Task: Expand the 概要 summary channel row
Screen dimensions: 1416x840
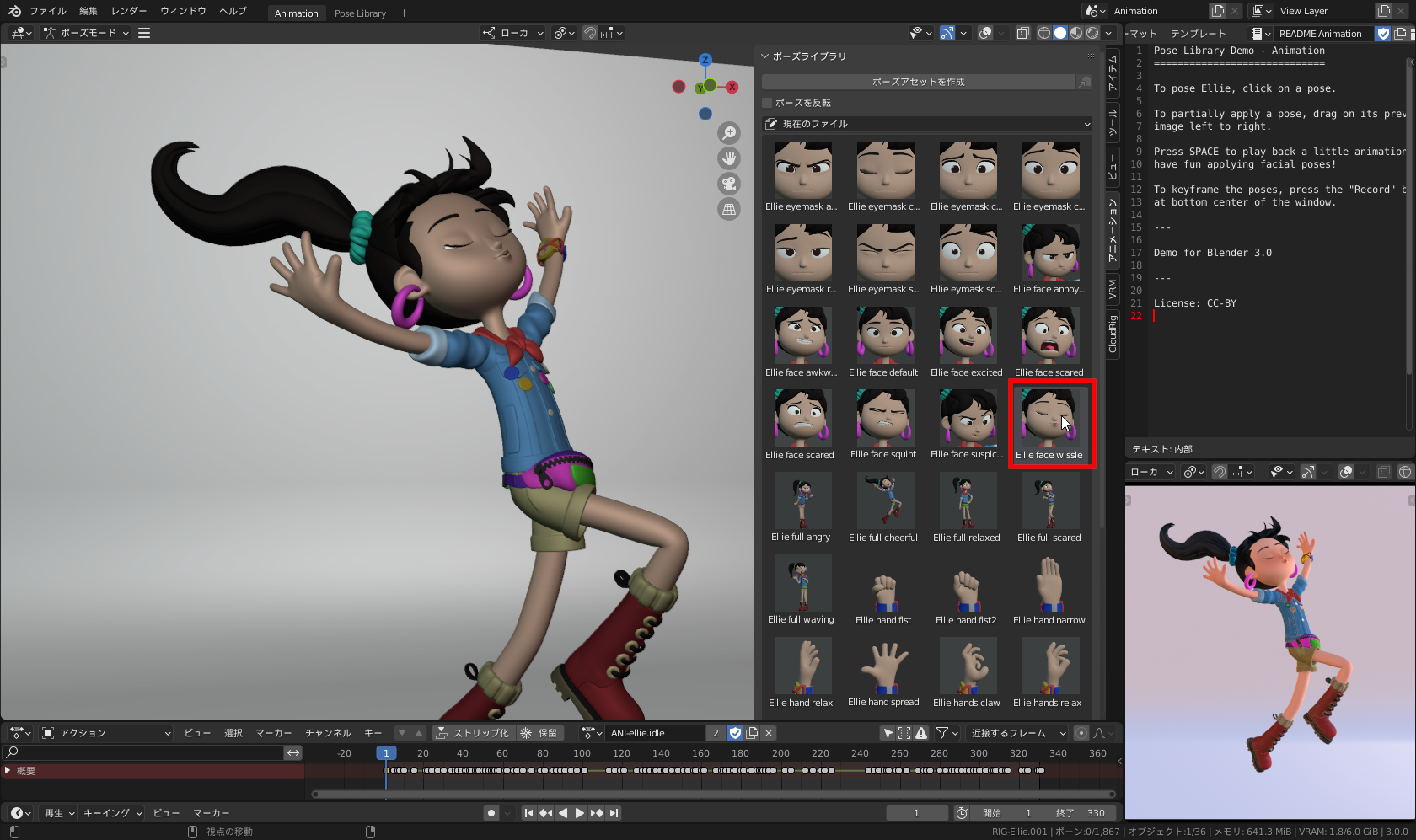Action: click(x=8, y=771)
